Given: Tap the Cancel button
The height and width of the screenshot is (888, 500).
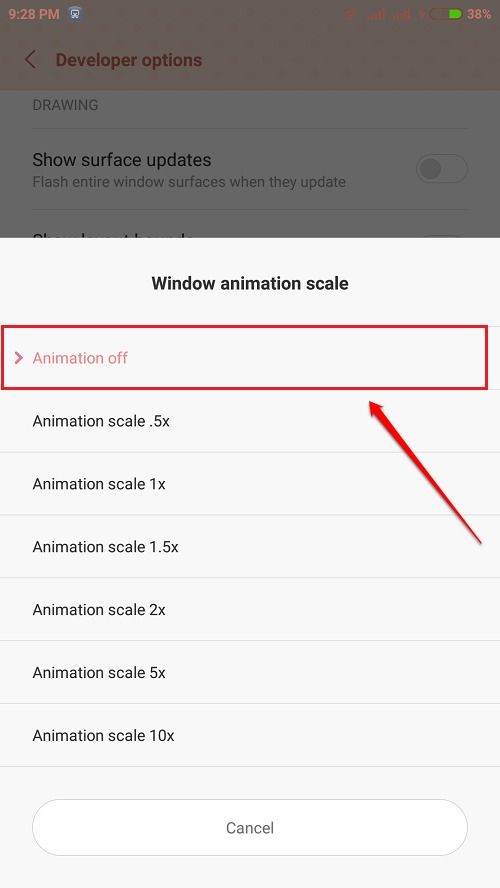Looking at the screenshot, I should click(250, 827).
